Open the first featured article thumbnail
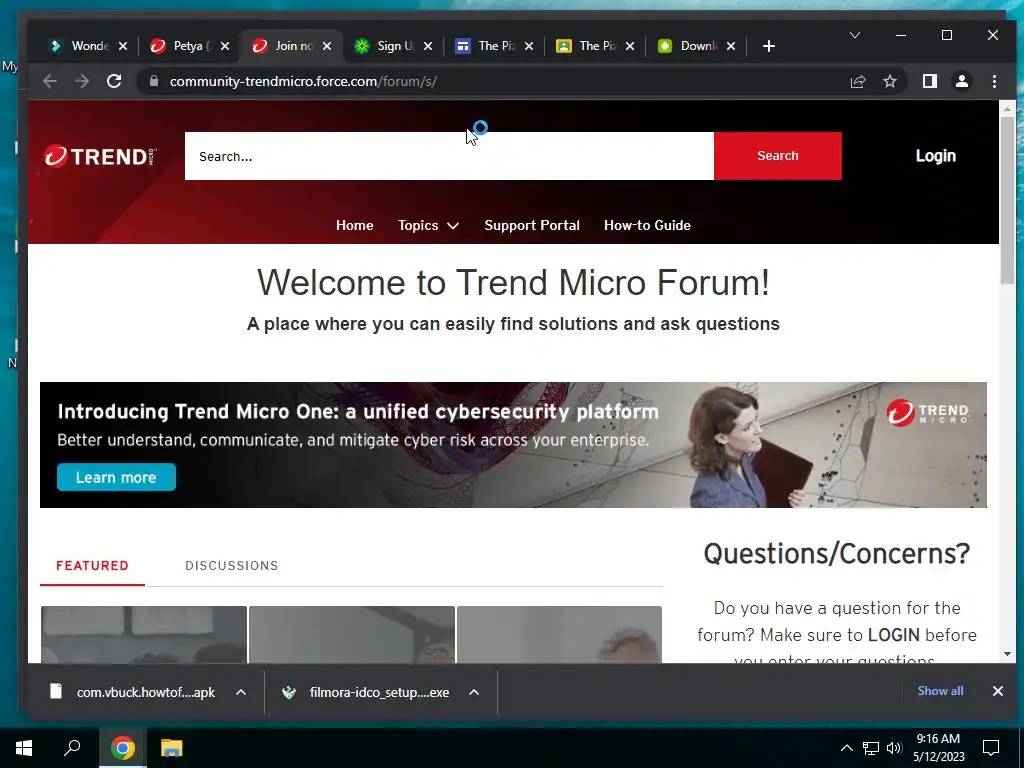Image resolution: width=1024 pixels, height=768 pixels. pos(144,634)
